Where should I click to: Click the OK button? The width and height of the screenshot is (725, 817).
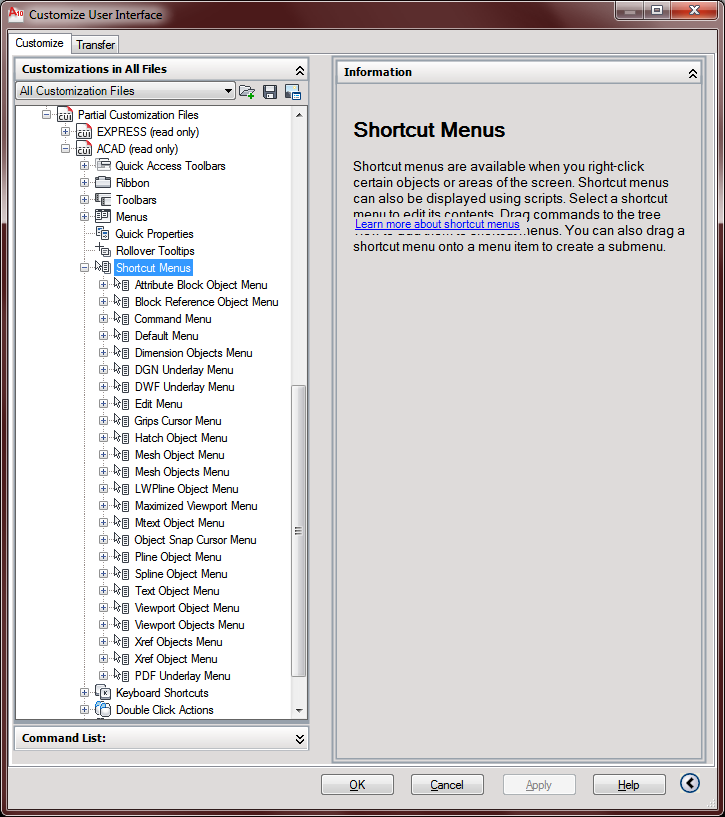point(357,785)
